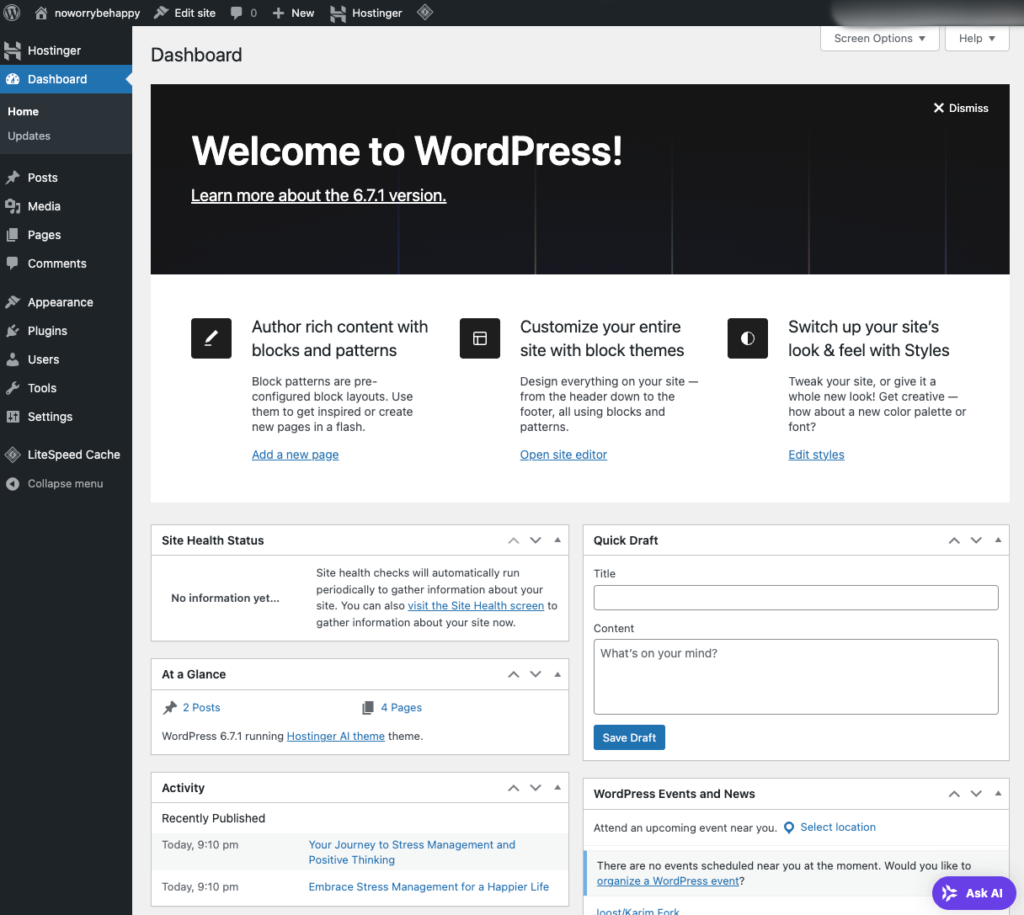Click the WordPress logo in admin bar
Viewport: 1024px width, 915px height.
12,12
